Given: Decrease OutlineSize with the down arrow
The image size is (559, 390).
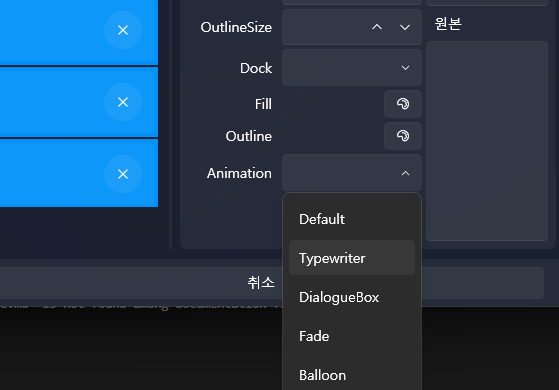Looking at the screenshot, I should click(x=405, y=27).
